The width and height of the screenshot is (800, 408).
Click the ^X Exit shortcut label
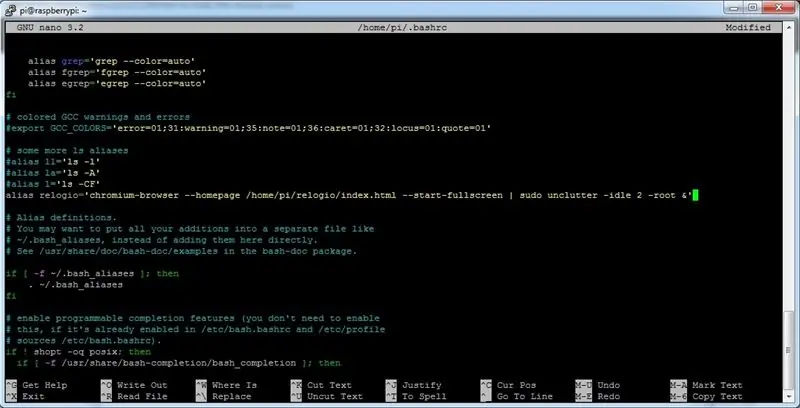26,396
